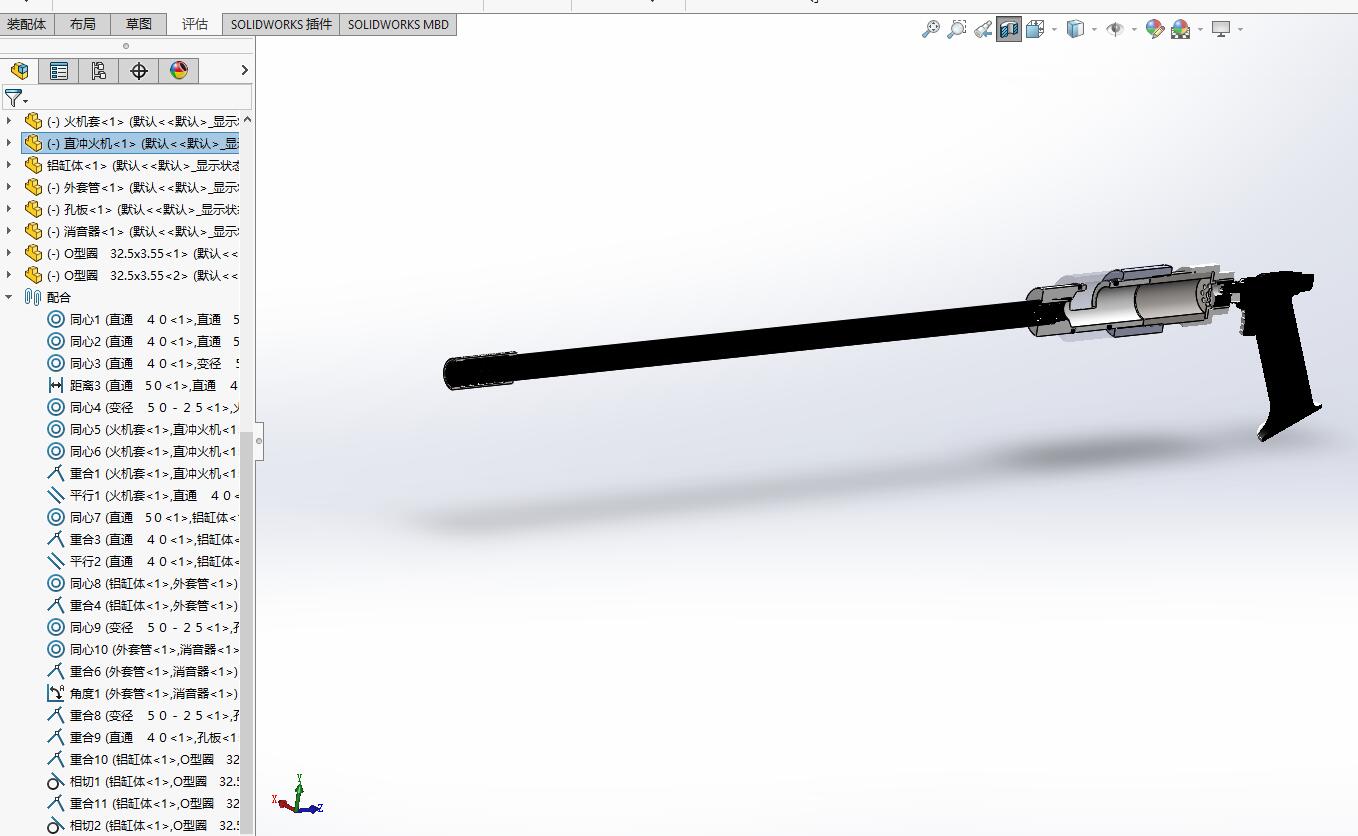The image size is (1358, 836).
Task: Open the DimXpertManager tab icon
Action: (138, 70)
